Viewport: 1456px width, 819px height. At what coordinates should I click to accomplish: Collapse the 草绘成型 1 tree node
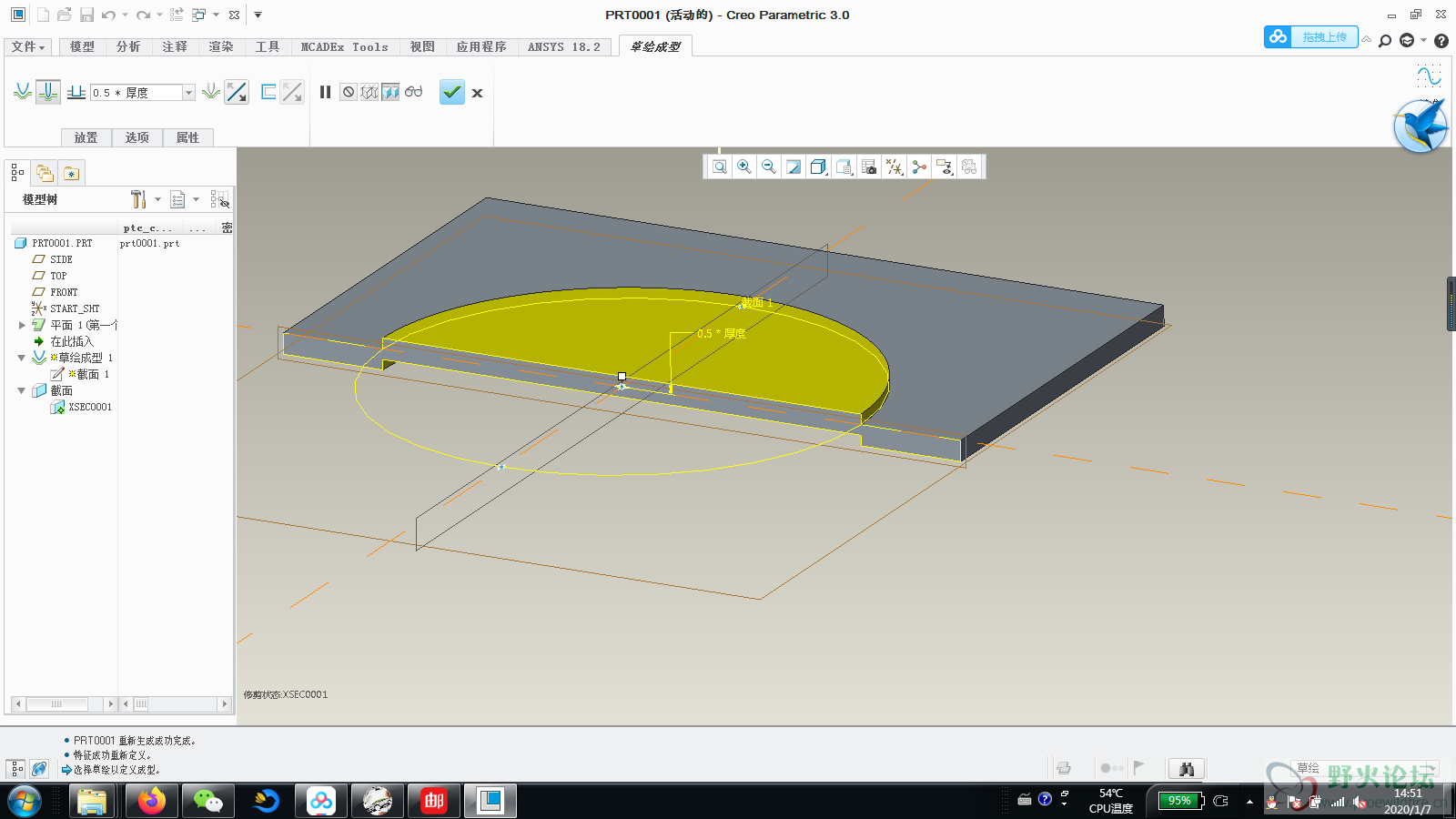22,358
